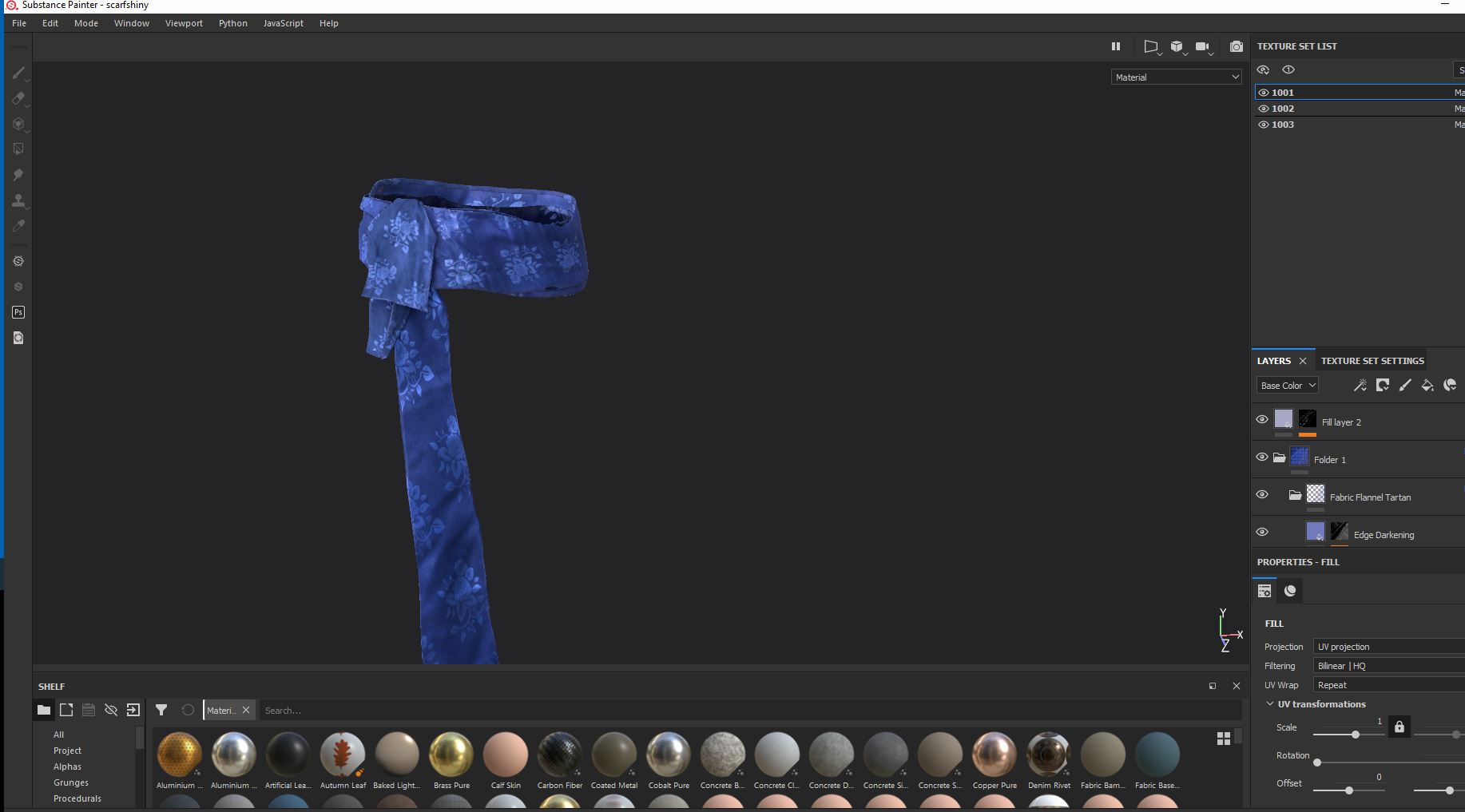
Task: Hide the 1002 texture set
Action: coord(1264,109)
